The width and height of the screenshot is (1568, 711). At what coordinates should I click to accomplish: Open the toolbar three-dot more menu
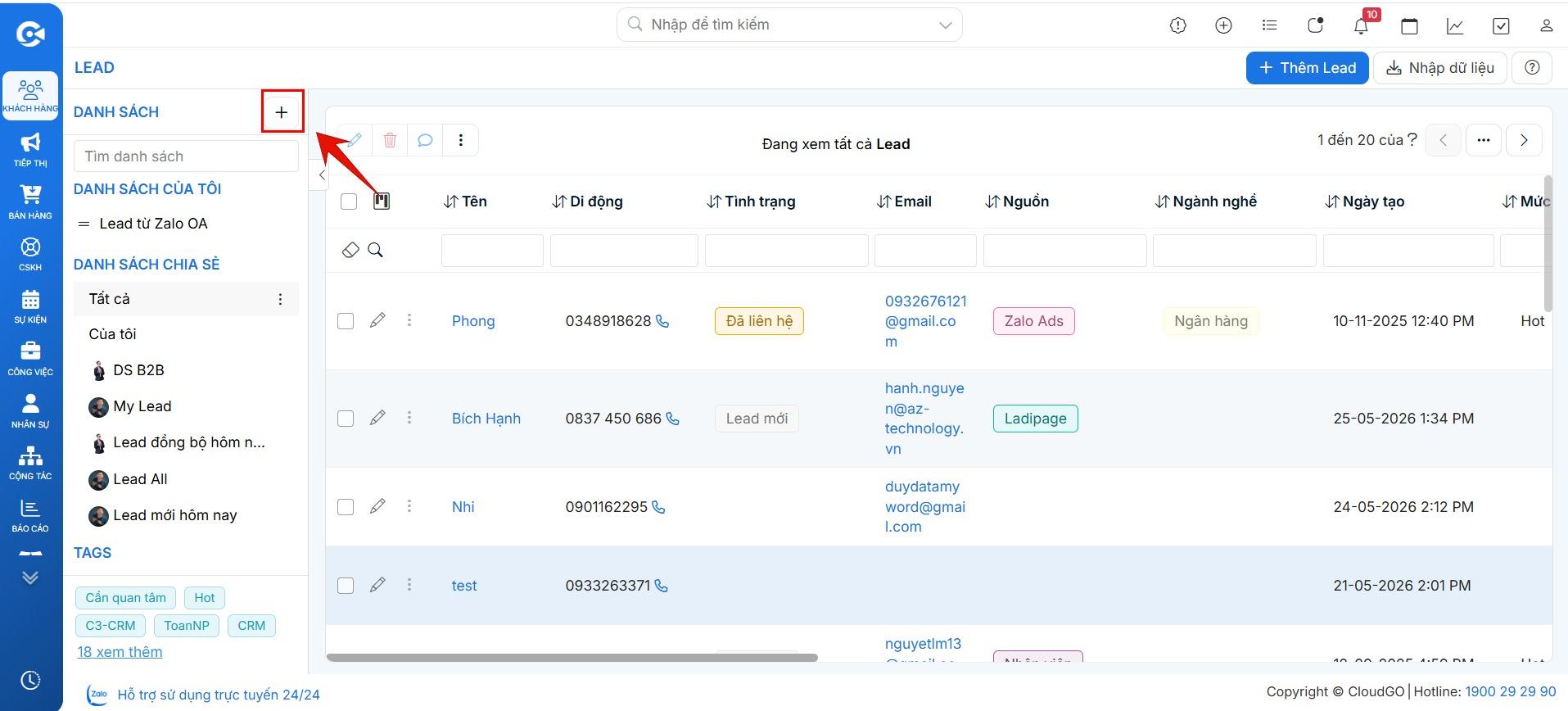click(461, 141)
